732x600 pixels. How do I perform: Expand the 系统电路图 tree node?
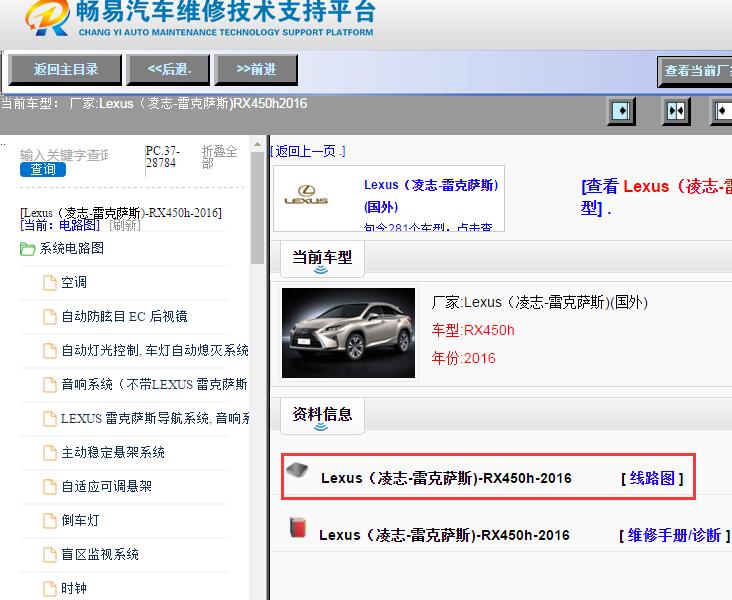pyautogui.click(x=71, y=248)
